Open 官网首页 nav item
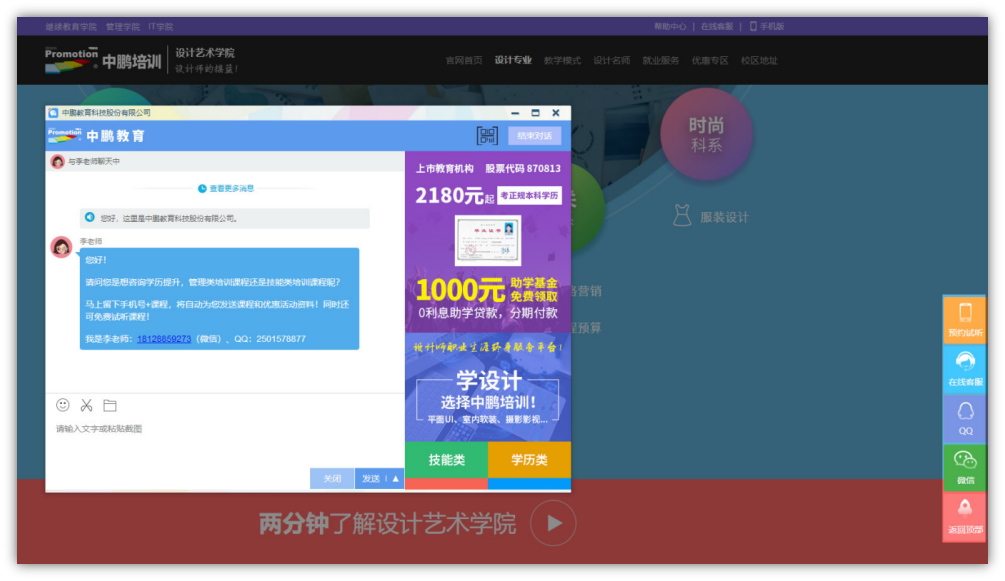The image size is (1005, 581). (464, 60)
